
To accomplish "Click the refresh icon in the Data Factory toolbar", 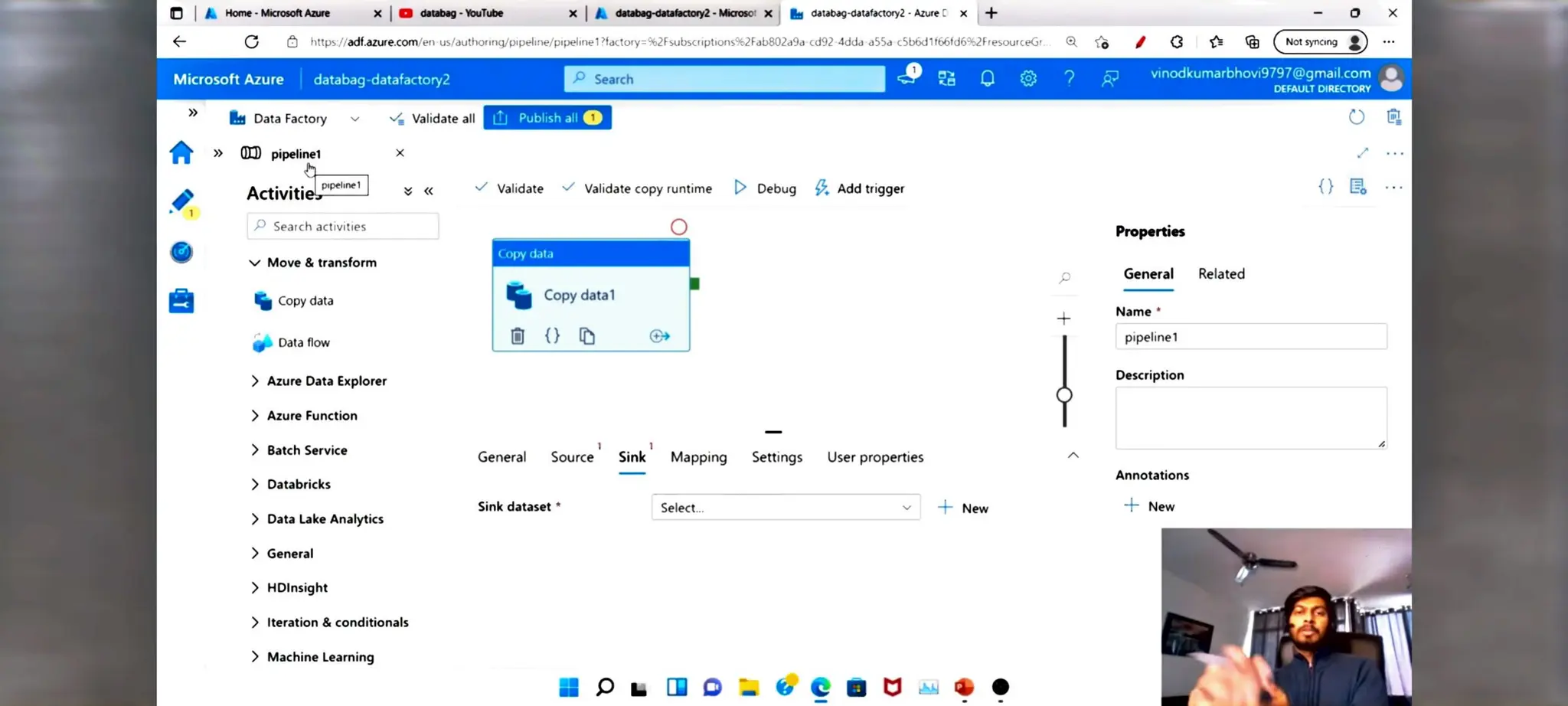I will [1357, 117].
